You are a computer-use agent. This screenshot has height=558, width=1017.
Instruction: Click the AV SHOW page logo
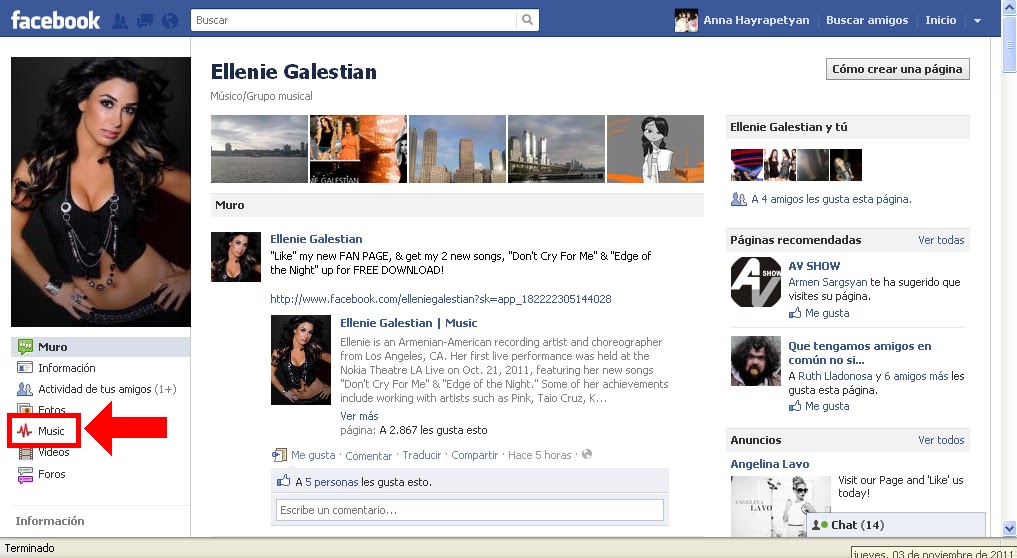(756, 282)
